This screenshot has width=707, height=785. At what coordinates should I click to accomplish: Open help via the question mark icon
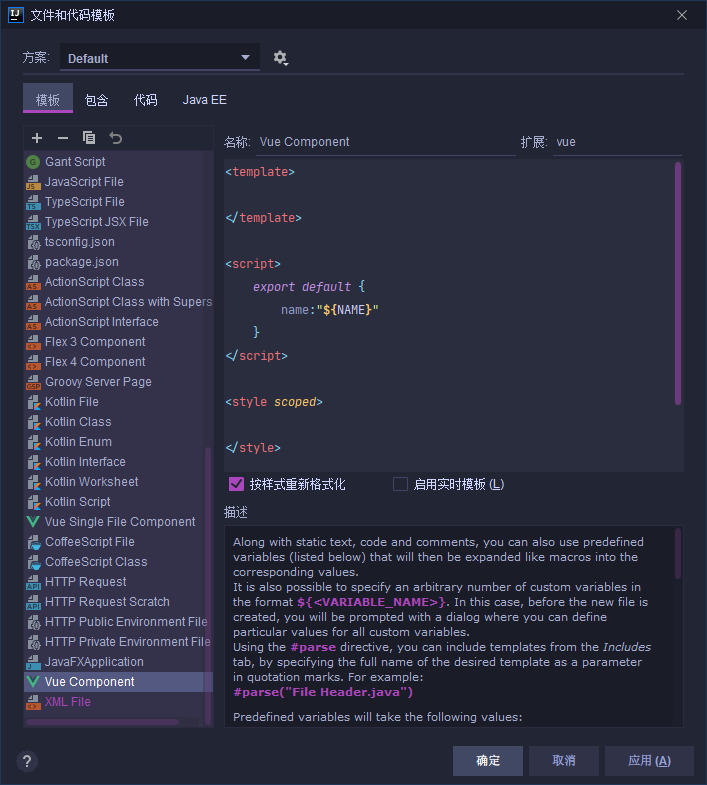(x=27, y=761)
